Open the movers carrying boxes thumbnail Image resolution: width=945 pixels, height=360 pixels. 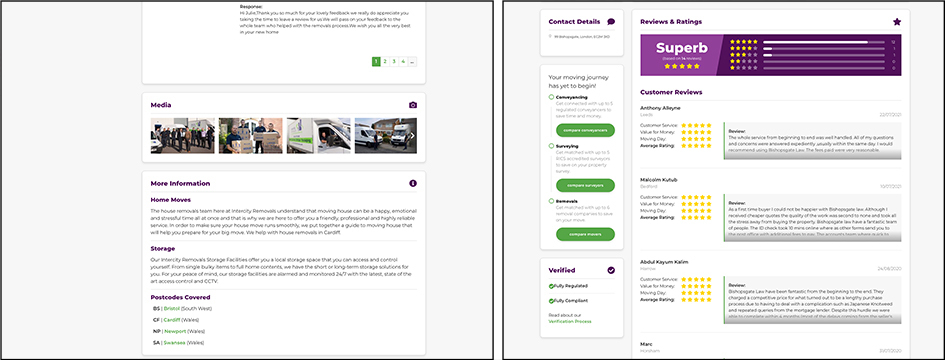click(251, 136)
